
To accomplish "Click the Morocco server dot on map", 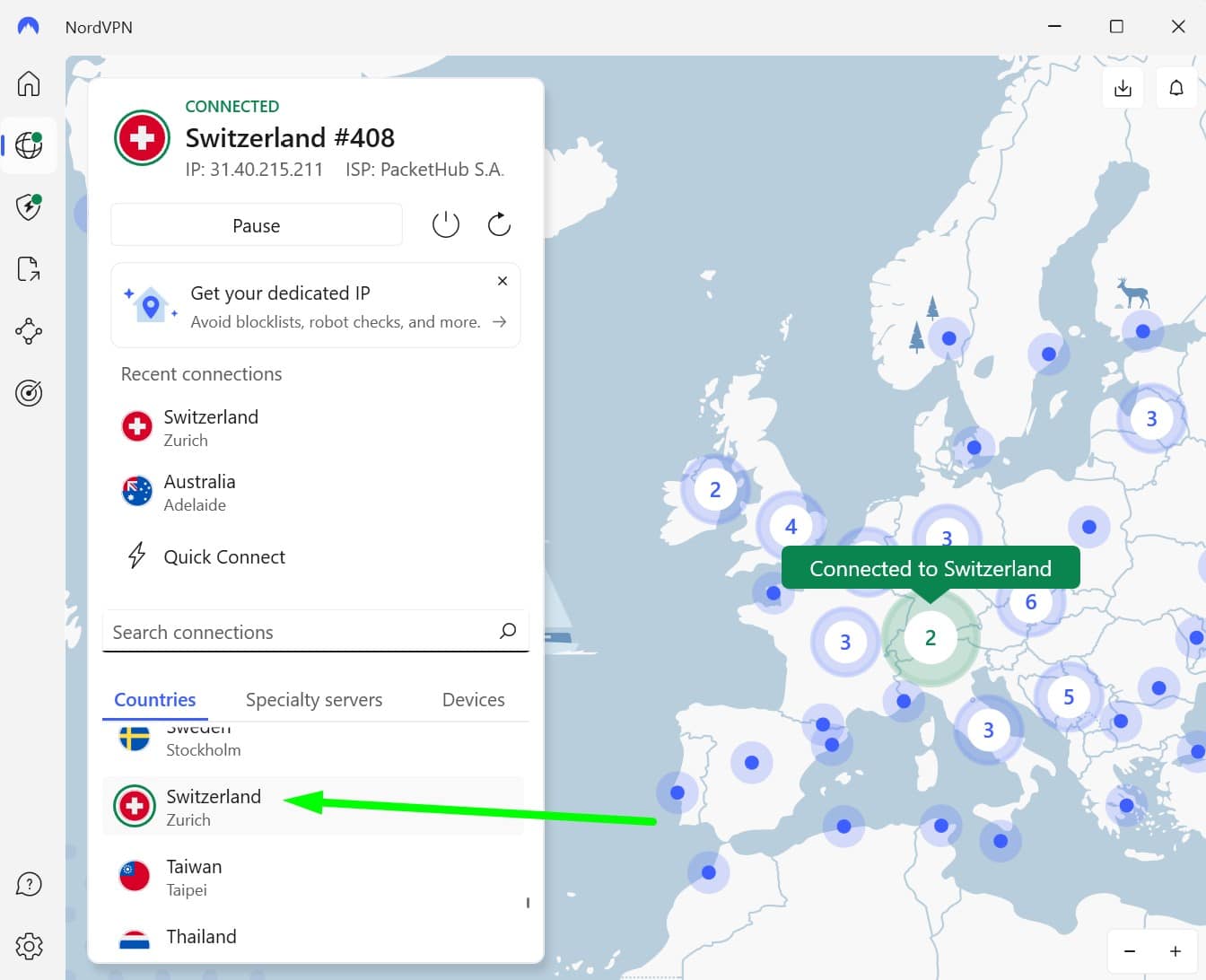I will (x=709, y=871).
